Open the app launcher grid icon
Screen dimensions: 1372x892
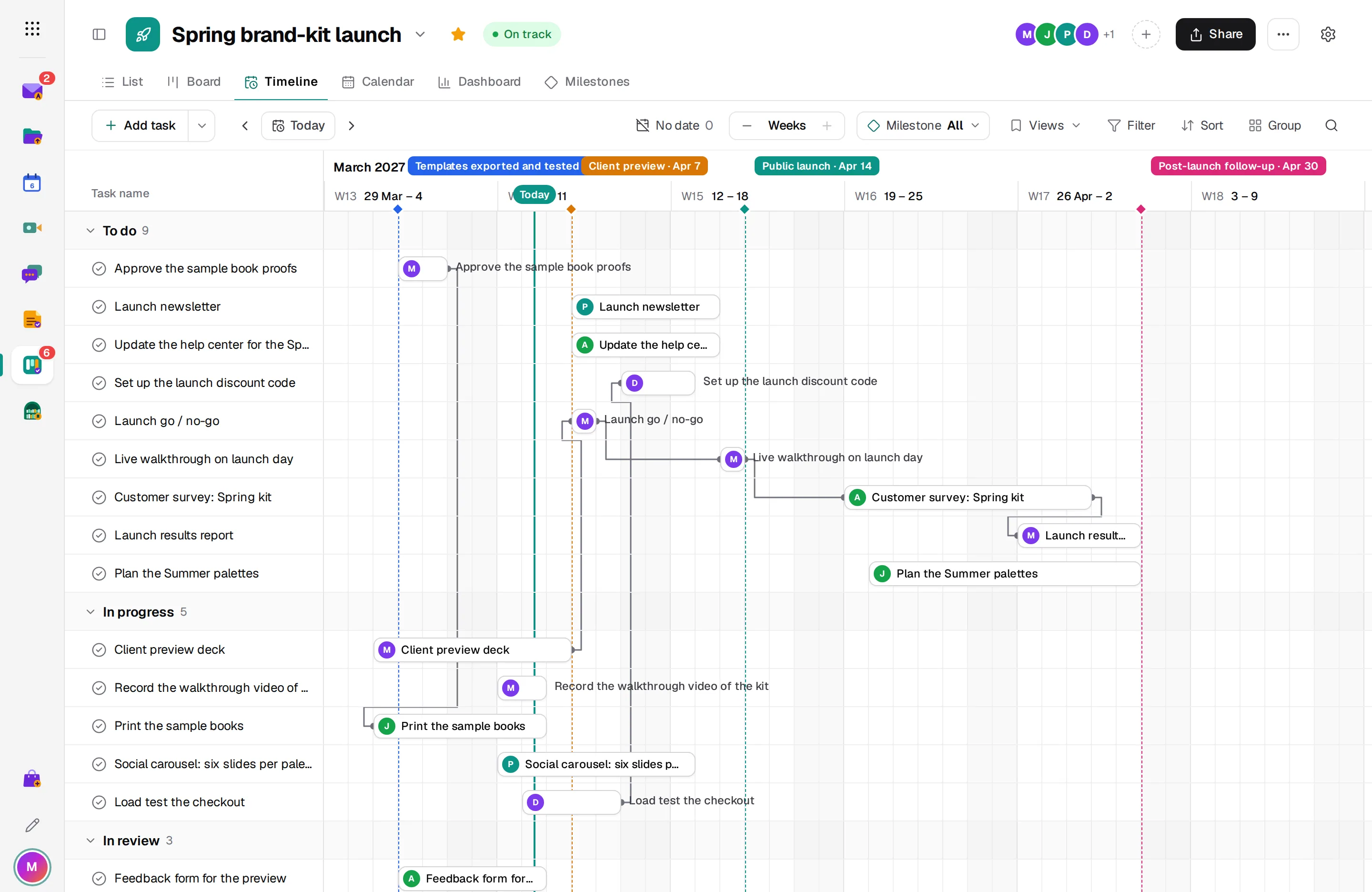pos(32,29)
